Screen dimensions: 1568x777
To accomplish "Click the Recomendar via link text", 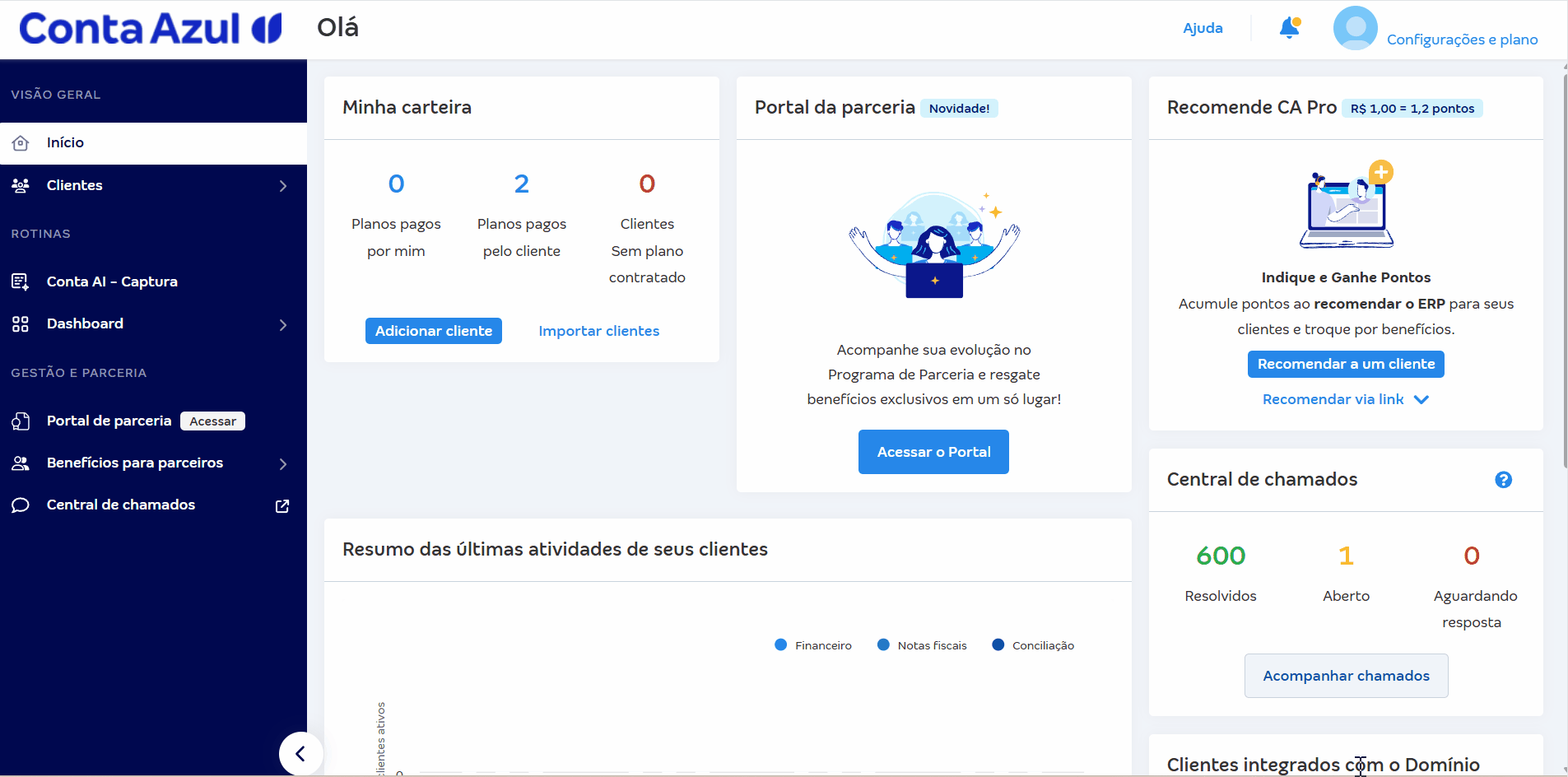I will (1333, 399).
